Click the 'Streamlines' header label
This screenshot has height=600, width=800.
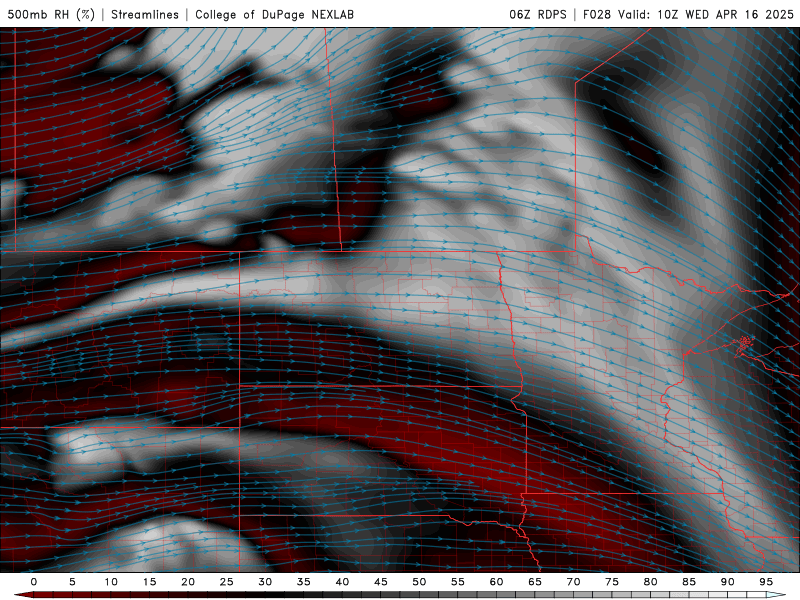click(x=145, y=14)
